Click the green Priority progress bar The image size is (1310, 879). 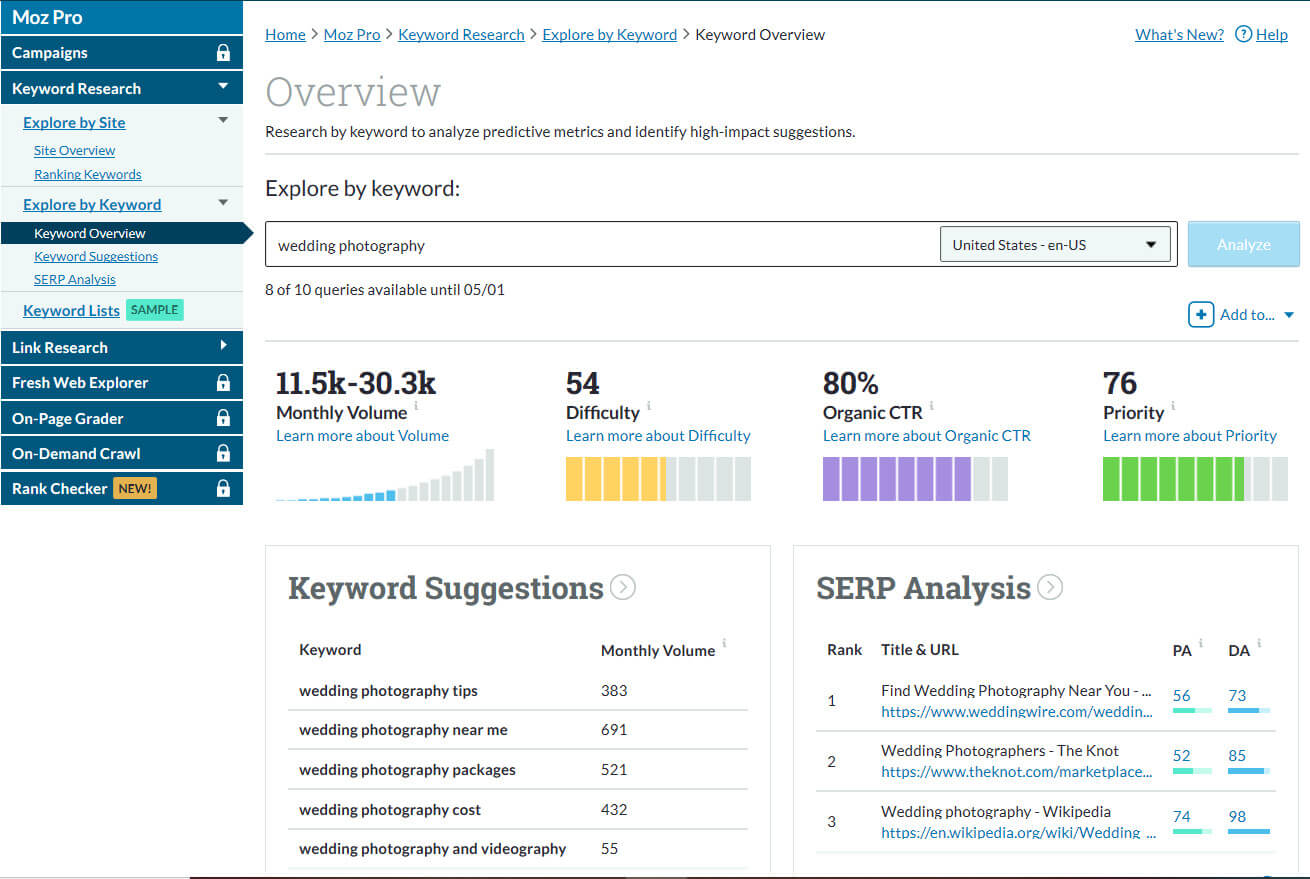pyautogui.click(x=1195, y=478)
